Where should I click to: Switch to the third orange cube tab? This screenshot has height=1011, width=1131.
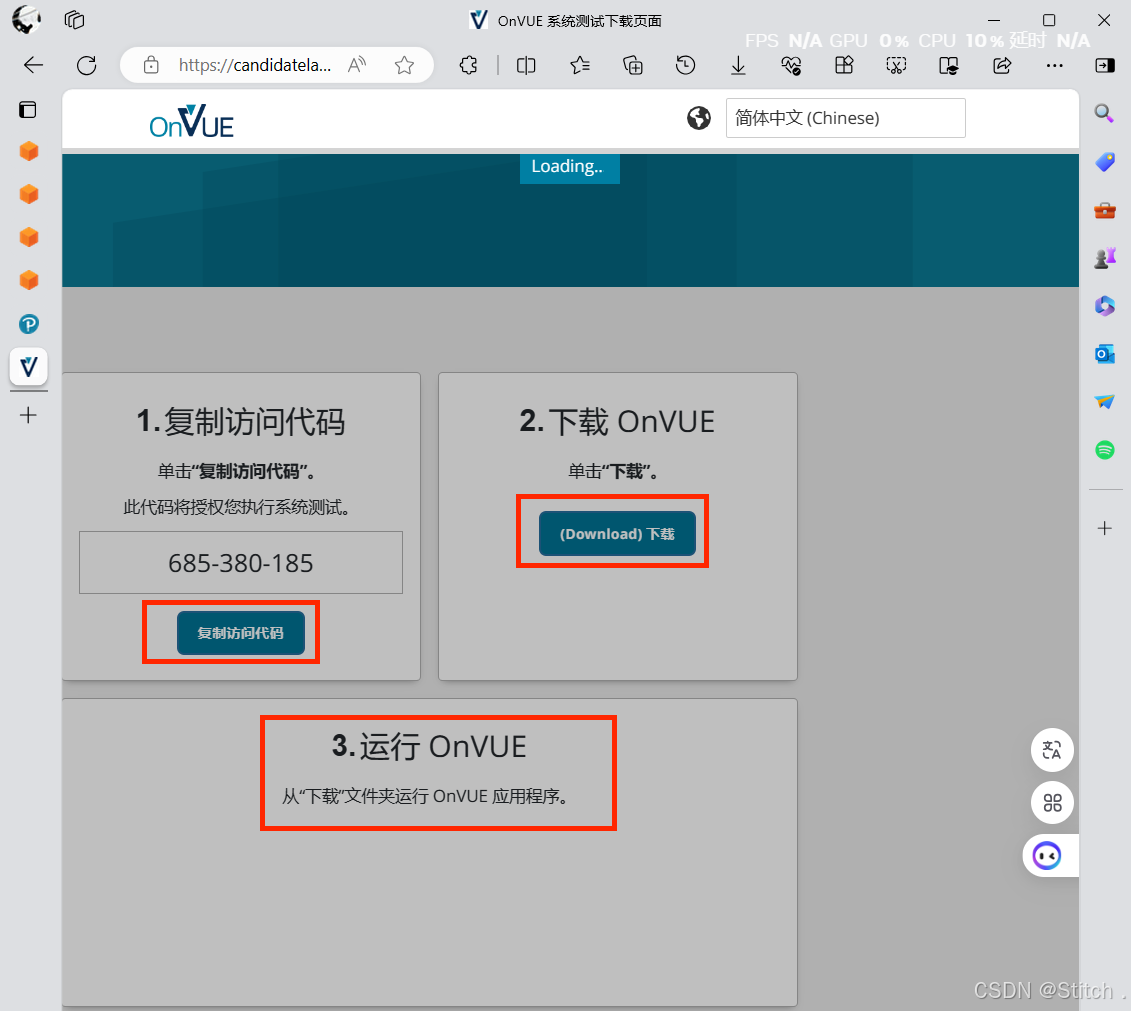28,237
